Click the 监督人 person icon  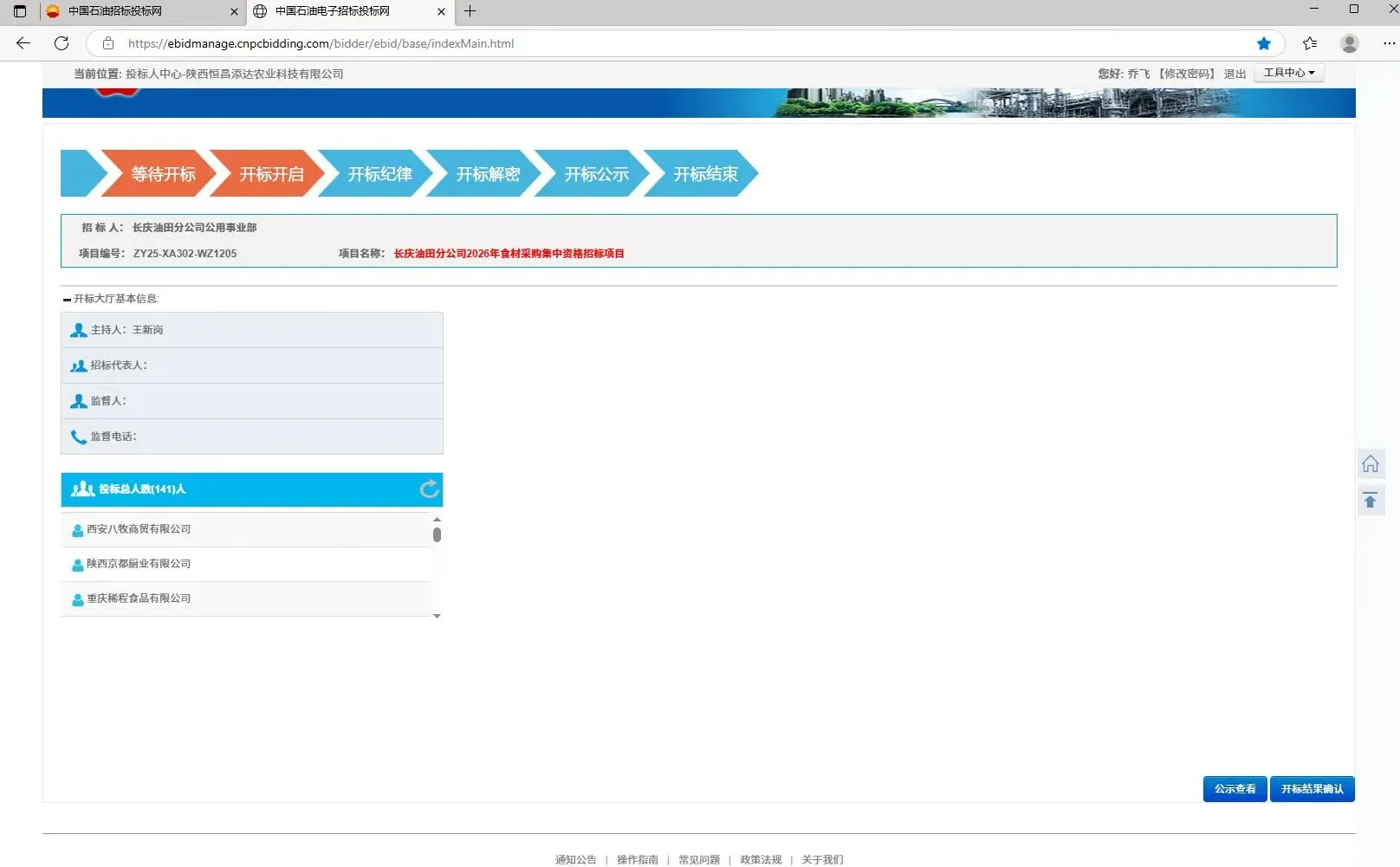click(79, 401)
